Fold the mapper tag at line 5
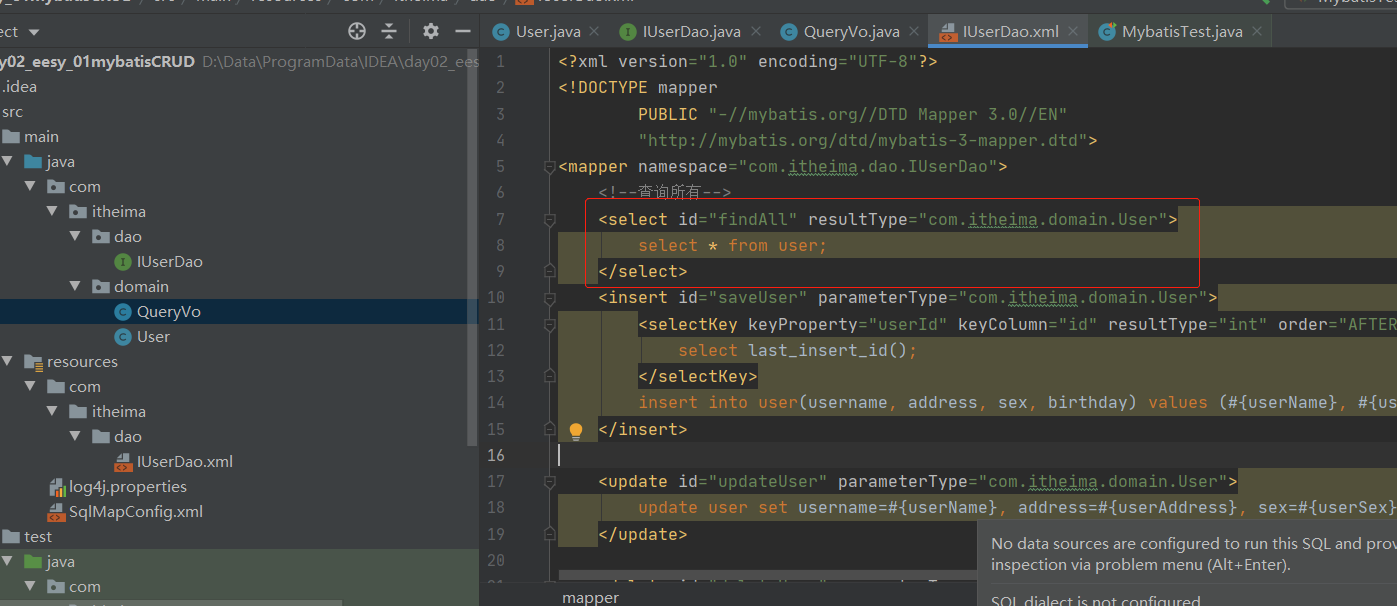Image resolution: width=1397 pixels, height=606 pixels. (x=549, y=167)
